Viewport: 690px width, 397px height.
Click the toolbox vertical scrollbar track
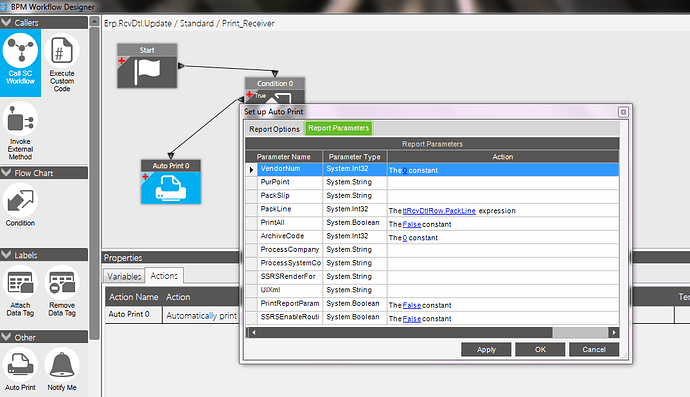(94, 183)
